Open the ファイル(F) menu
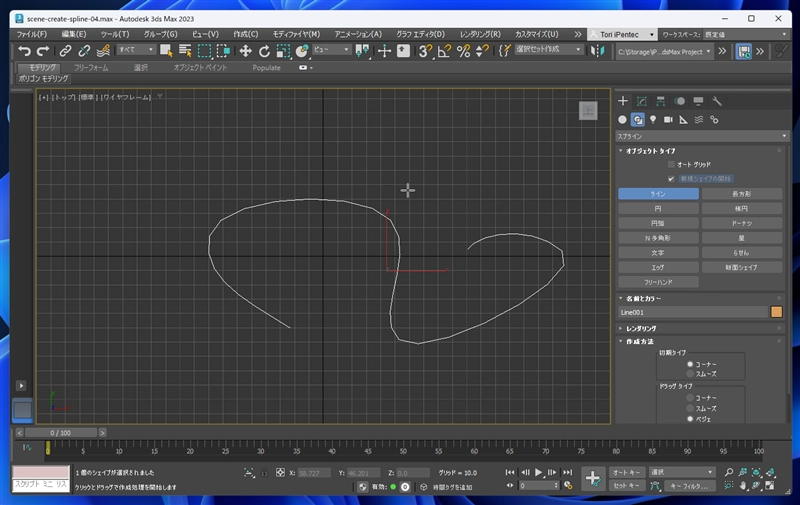 32,34
